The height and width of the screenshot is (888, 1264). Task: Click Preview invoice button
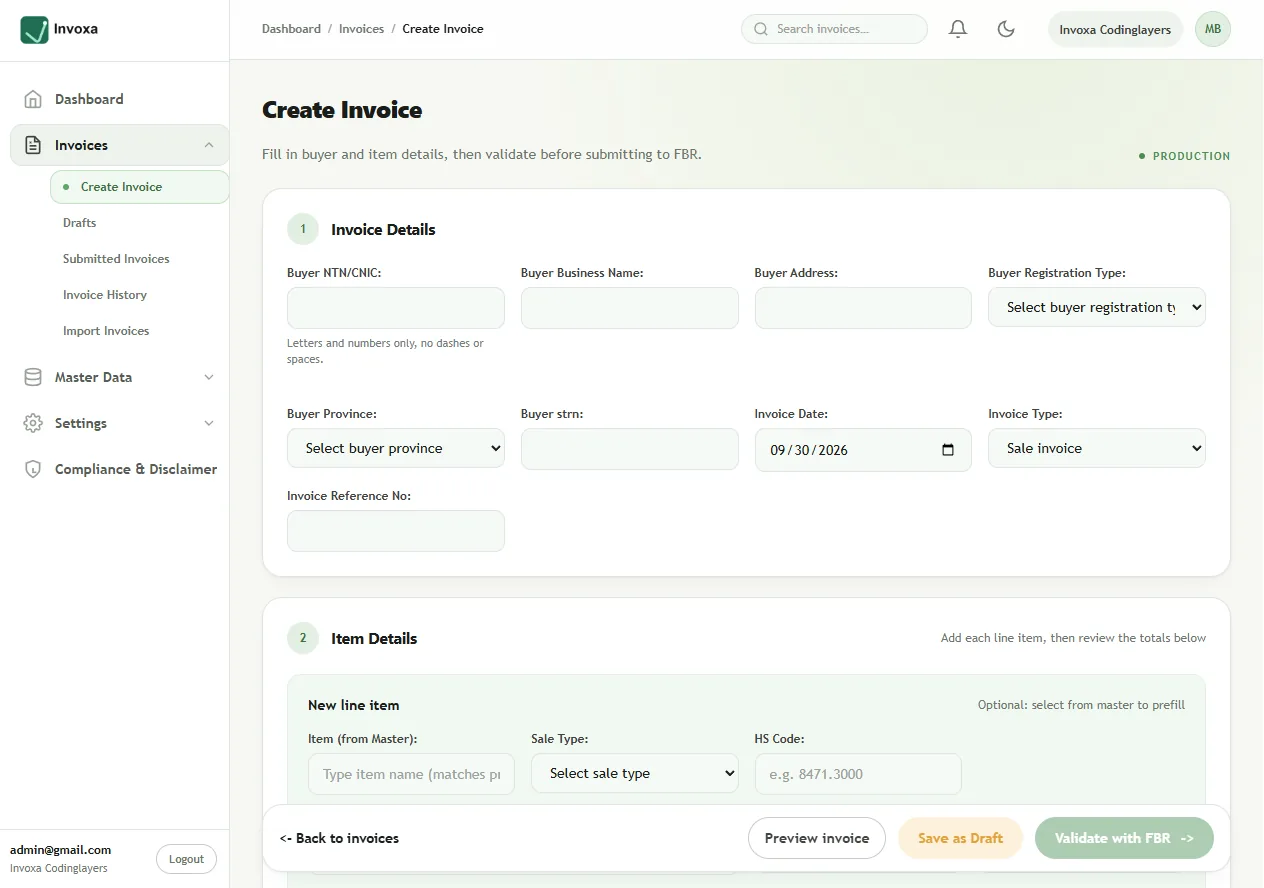tap(817, 838)
